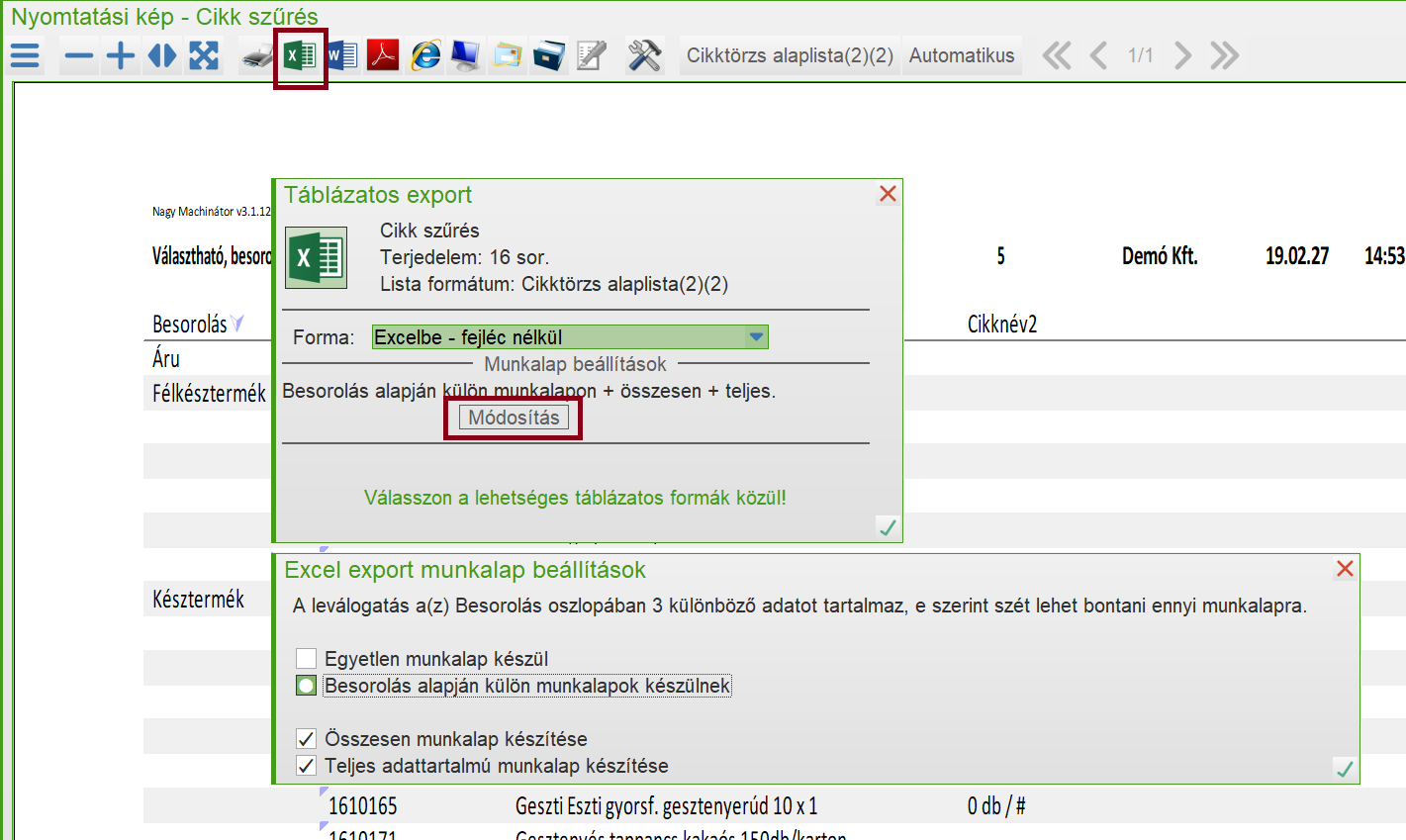The height and width of the screenshot is (840, 1406).
Task: Export the list to Word
Action: pyautogui.click(x=341, y=55)
